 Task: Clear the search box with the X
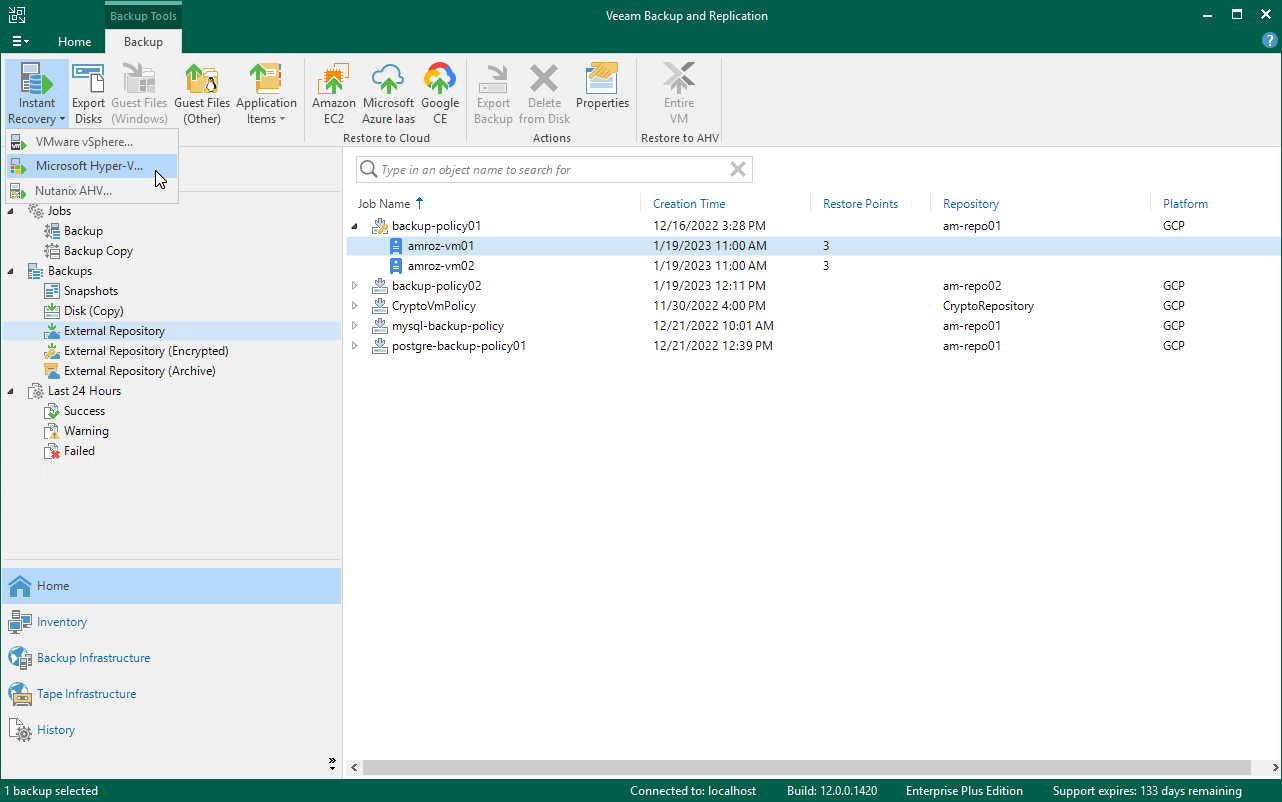(x=738, y=170)
